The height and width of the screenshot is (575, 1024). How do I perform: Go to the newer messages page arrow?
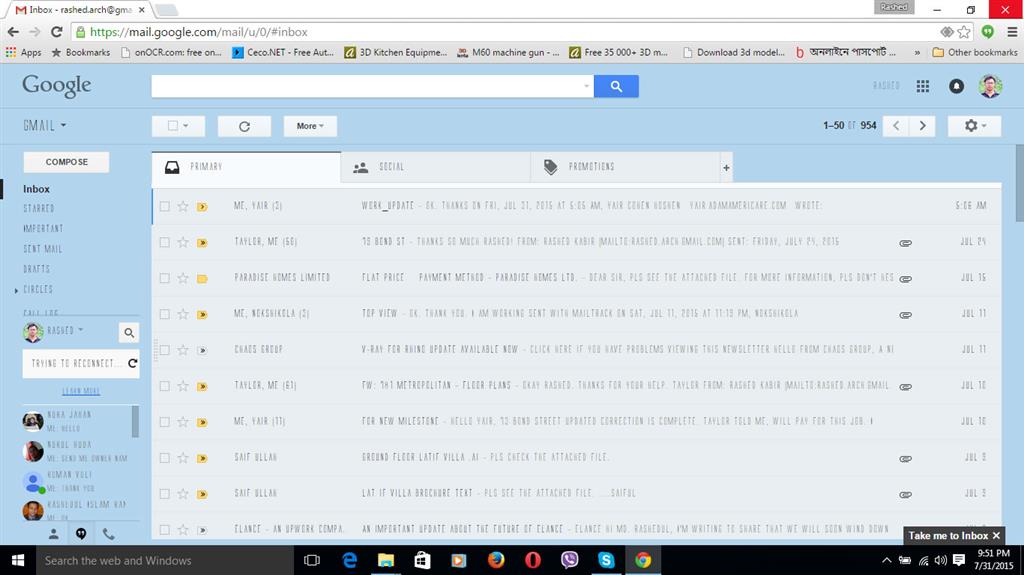896,125
